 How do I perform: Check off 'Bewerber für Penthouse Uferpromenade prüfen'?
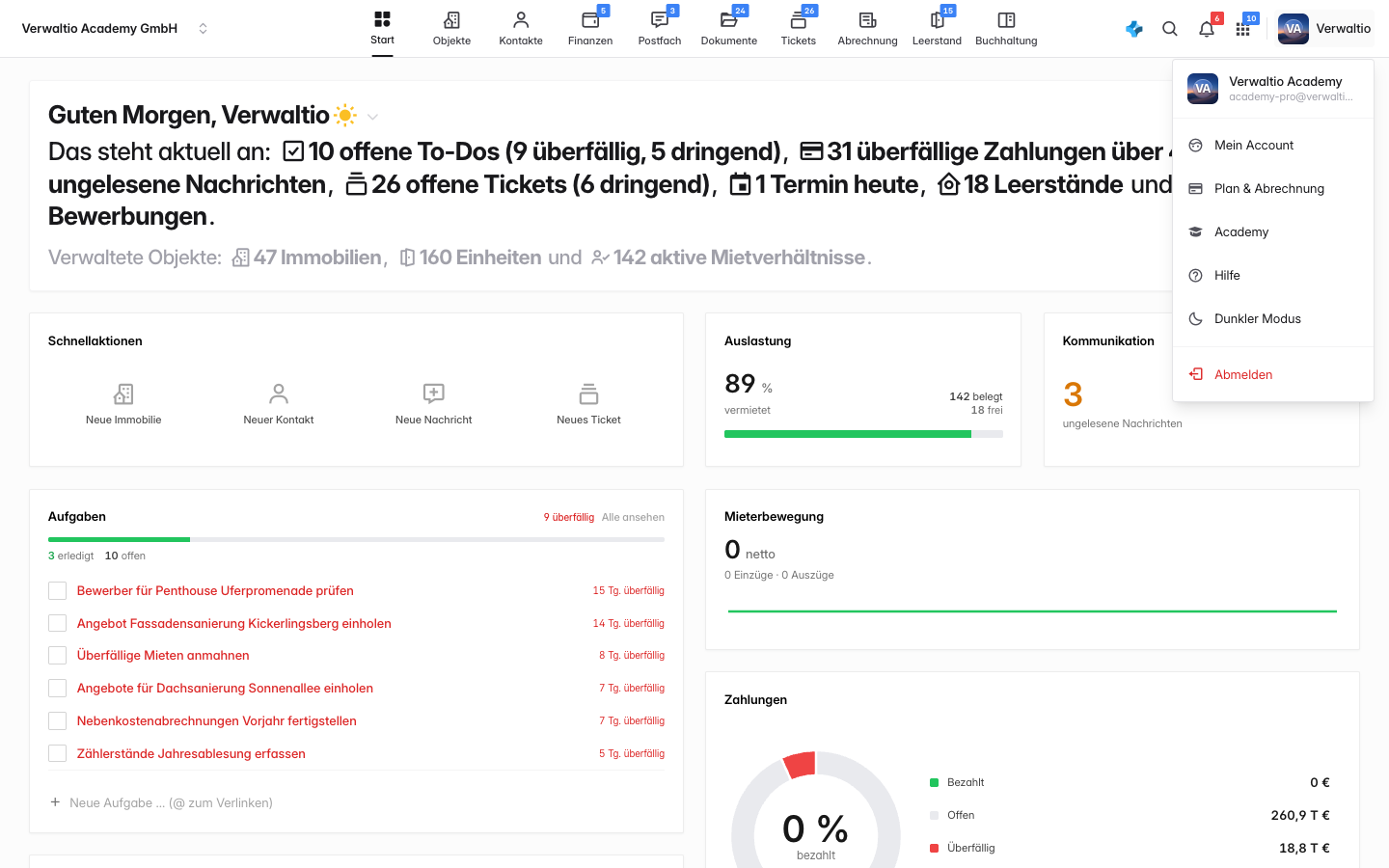[58, 591]
